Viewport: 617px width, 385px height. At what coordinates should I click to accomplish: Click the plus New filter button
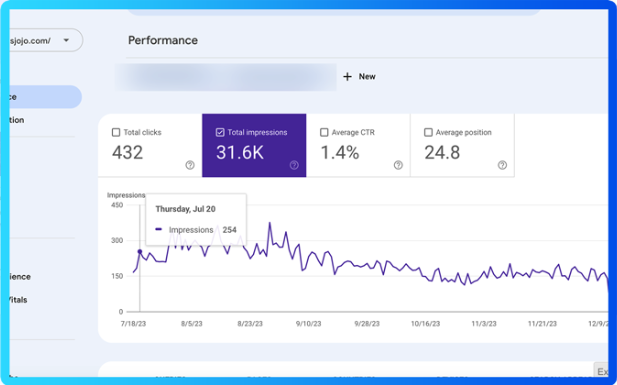click(359, 77)
